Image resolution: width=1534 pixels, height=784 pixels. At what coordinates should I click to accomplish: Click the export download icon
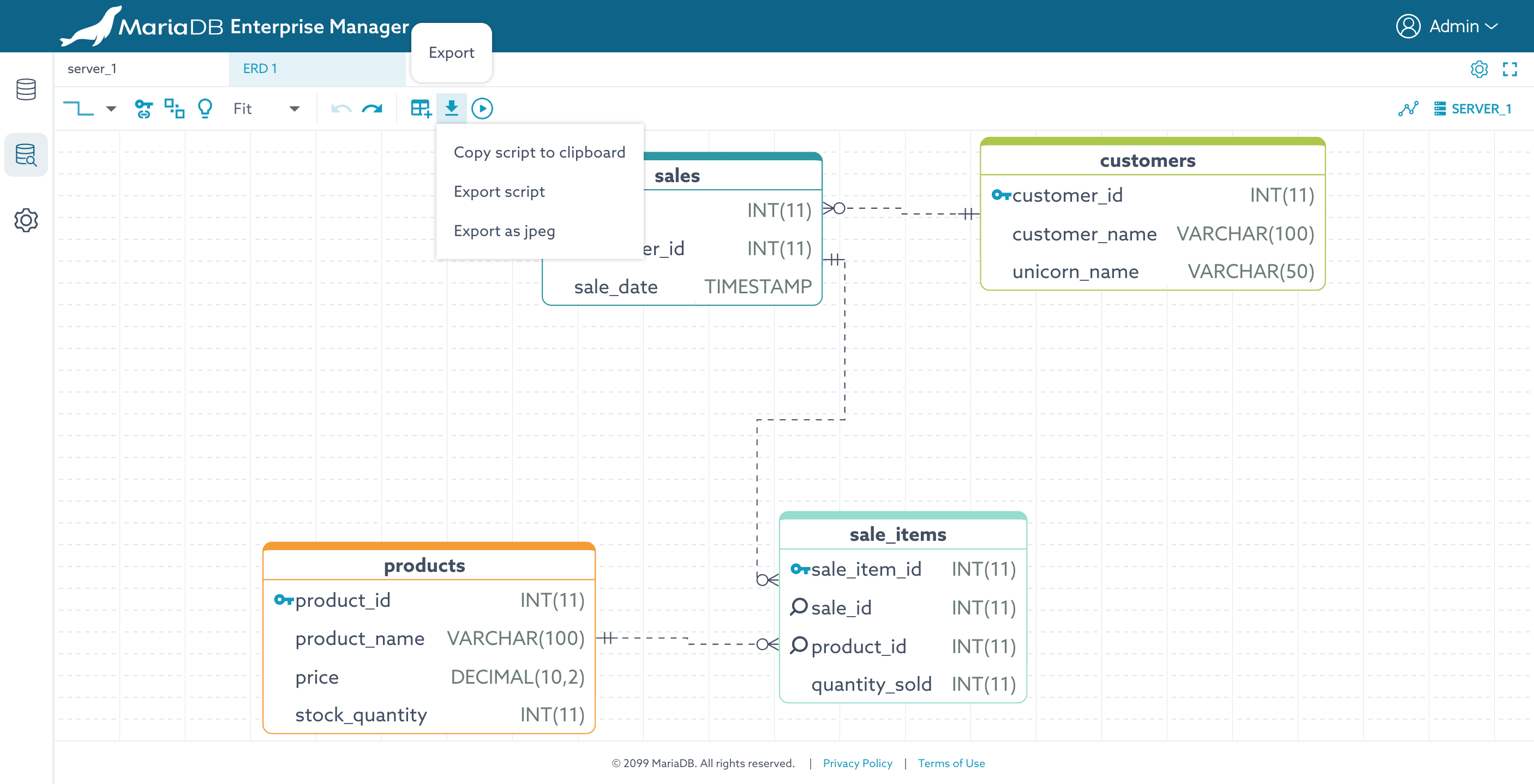pyautogui.click(x=451, y=108)
